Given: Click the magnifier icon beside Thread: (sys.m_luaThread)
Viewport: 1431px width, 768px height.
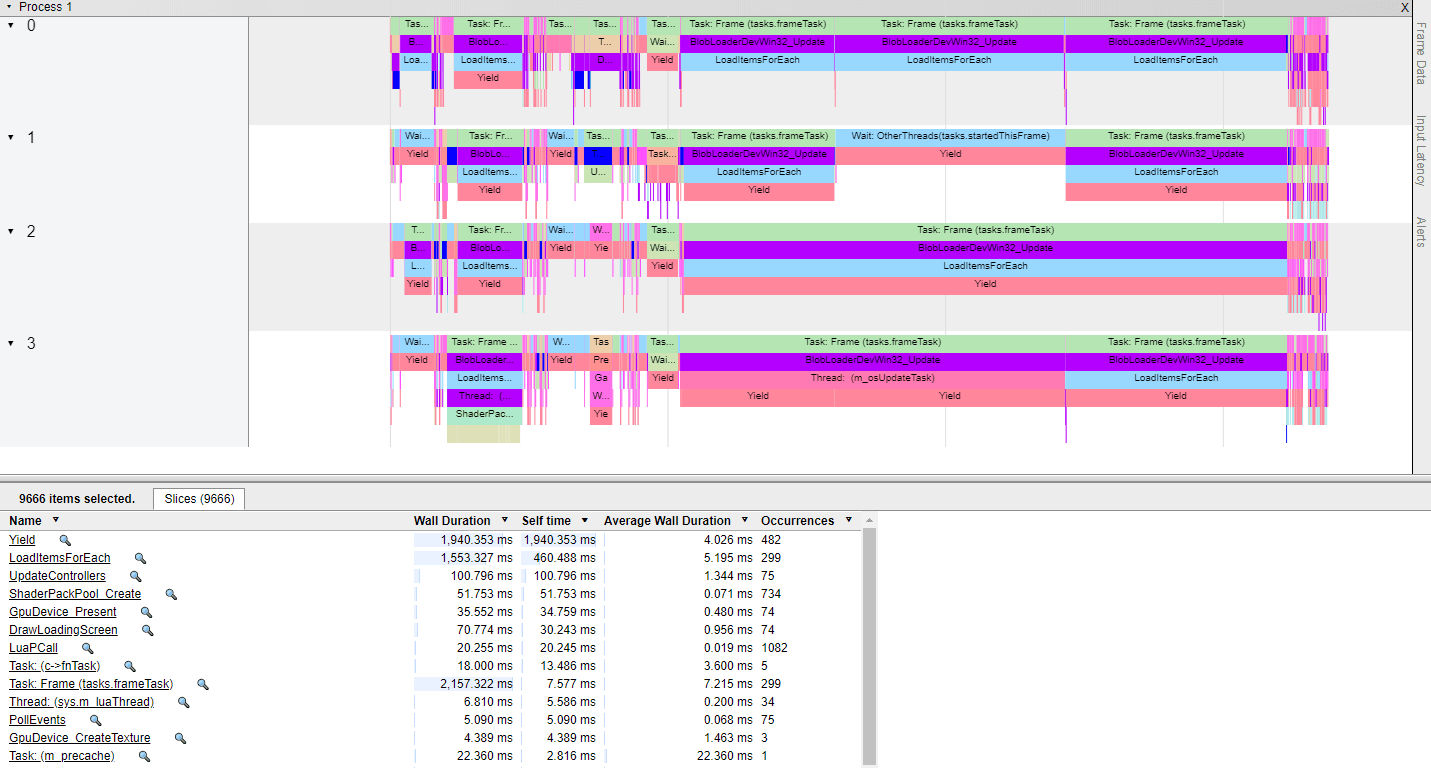Looking at the screenshot, I should point(183,702).
